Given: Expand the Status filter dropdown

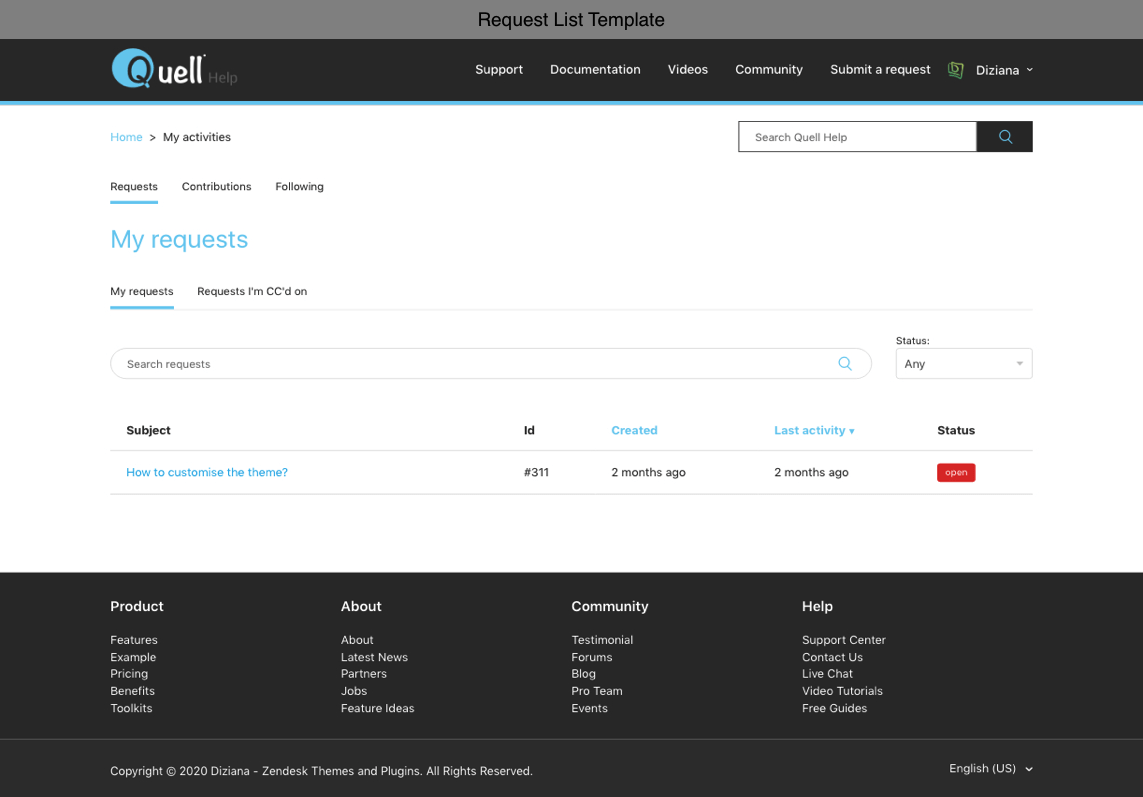Looking at the screenshot, I should coord(963,364).
